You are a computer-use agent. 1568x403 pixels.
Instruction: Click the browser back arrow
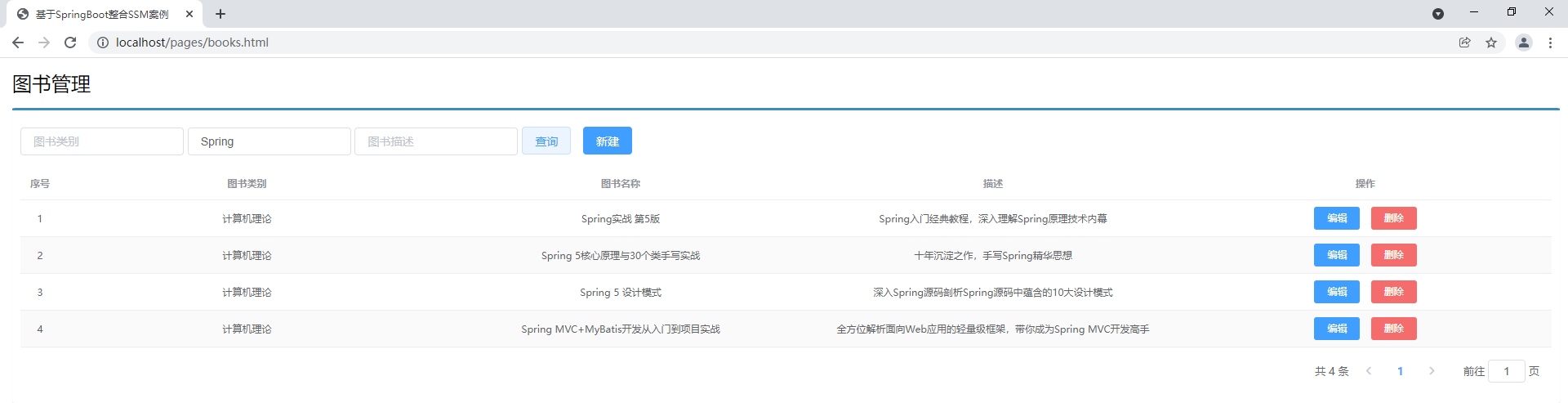click(x=18, y=43)
